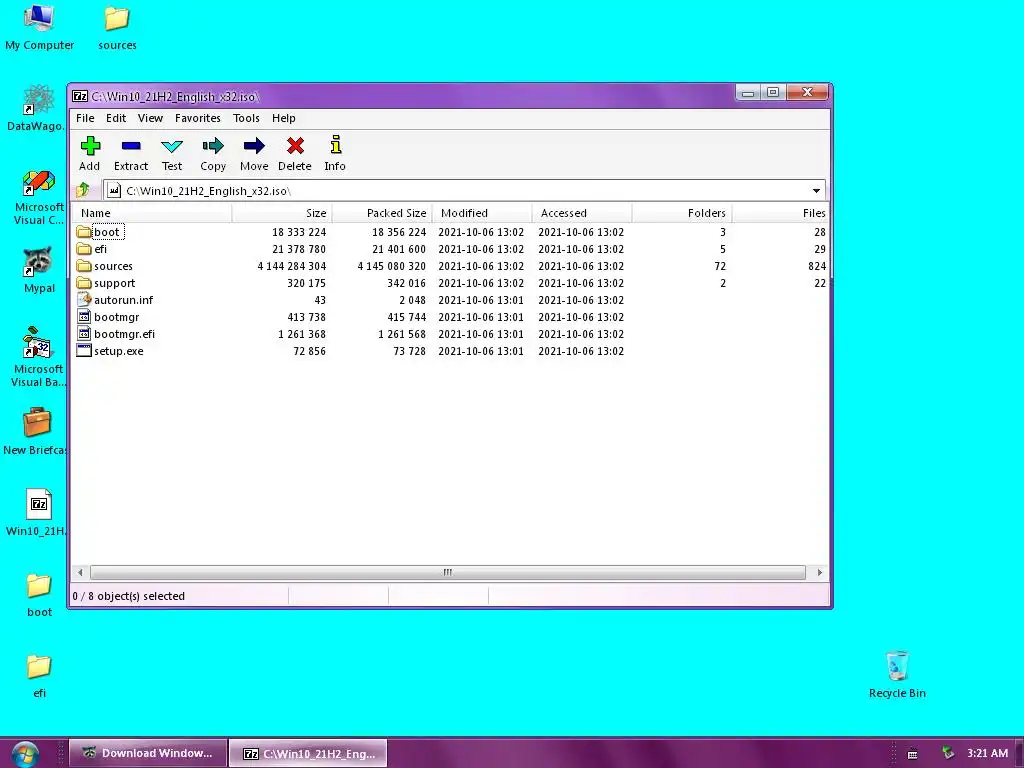Open the View menu
Viewport: 1024px width, 768px height.
(x=150, y=118)
